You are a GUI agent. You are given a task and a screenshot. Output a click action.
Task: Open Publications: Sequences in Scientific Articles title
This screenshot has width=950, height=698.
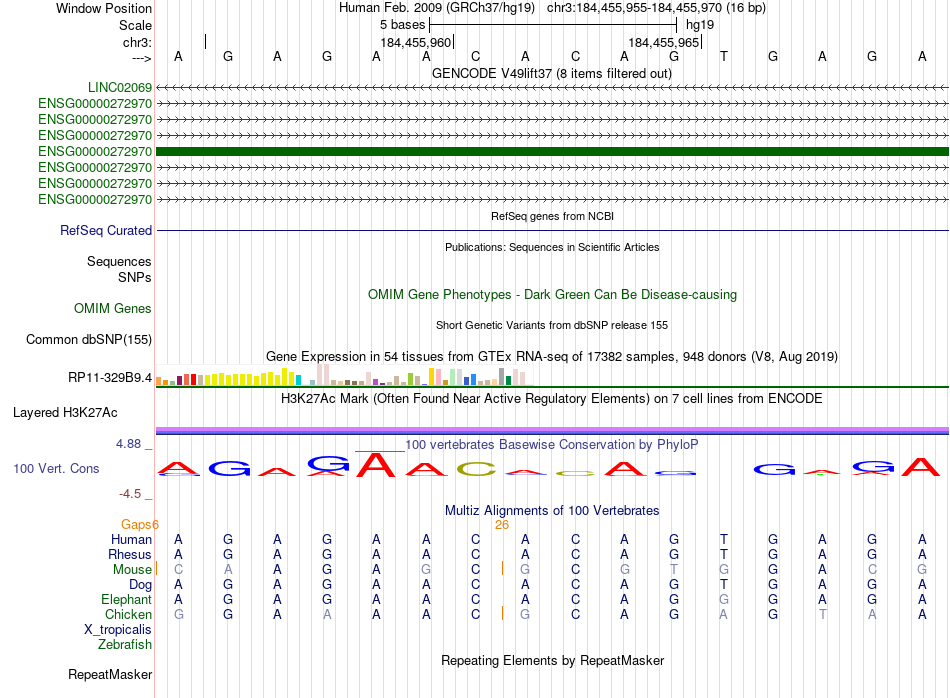pyautogui.click(x=552, y=247)
